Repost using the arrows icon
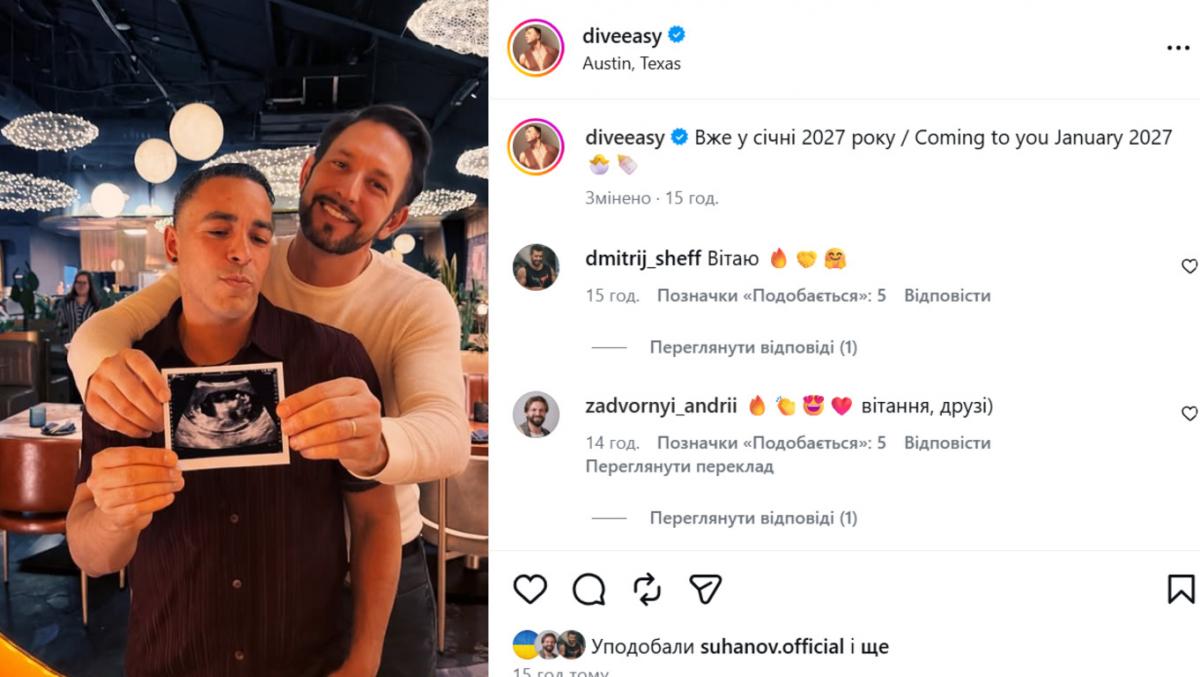 [648, 589]
